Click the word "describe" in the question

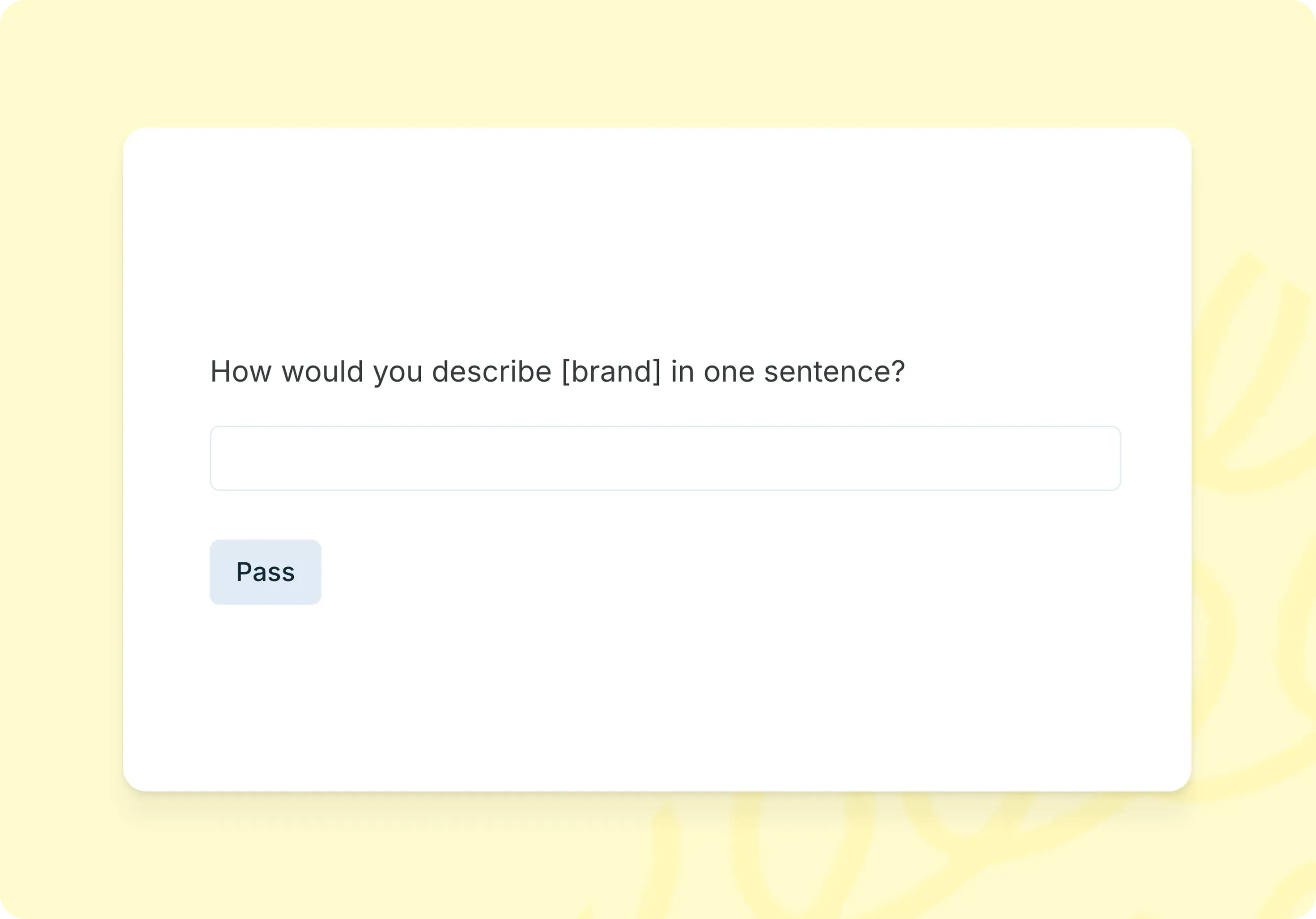491,371
